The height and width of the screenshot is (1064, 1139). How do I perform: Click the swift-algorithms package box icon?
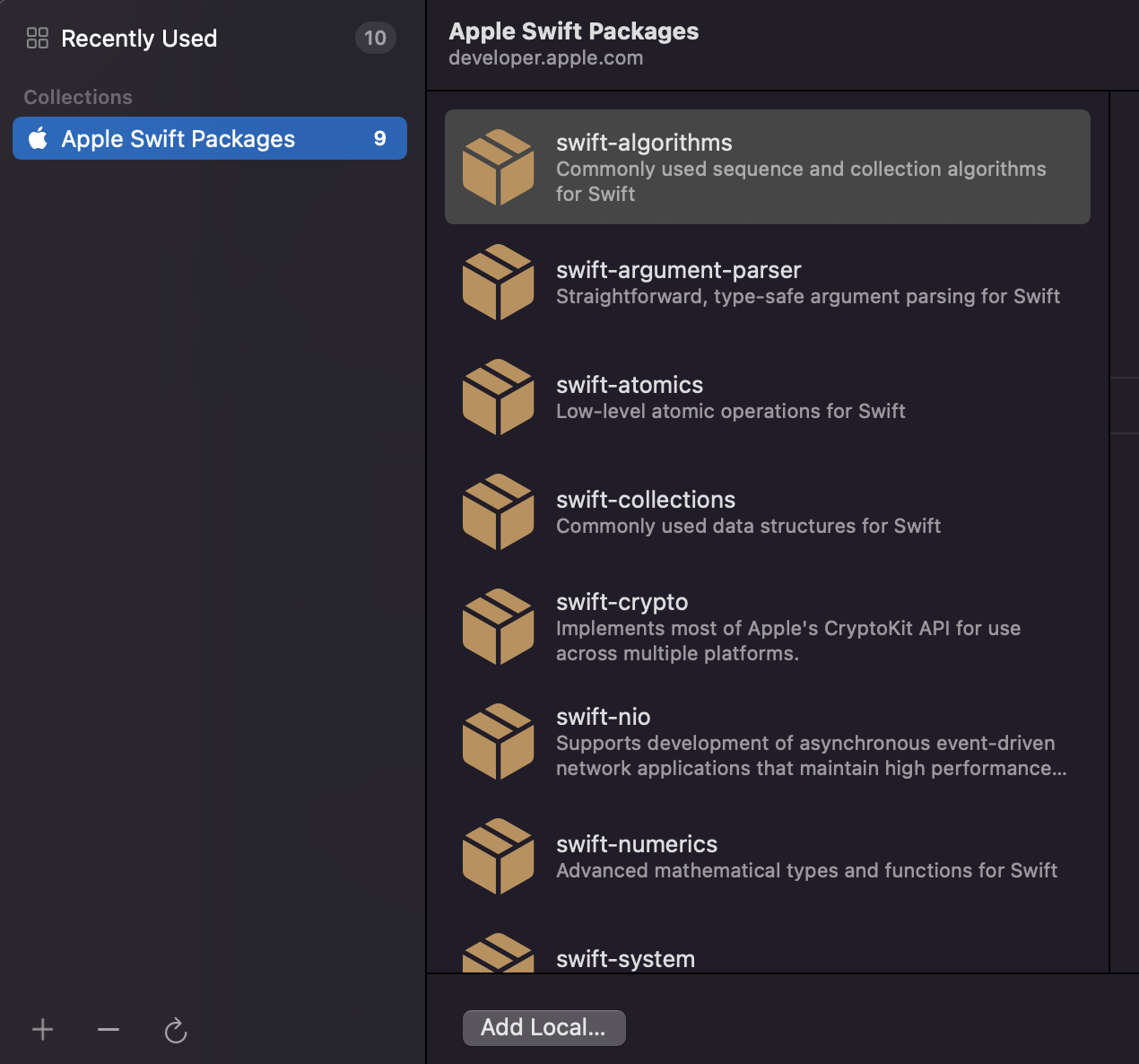tap(499, 167)
